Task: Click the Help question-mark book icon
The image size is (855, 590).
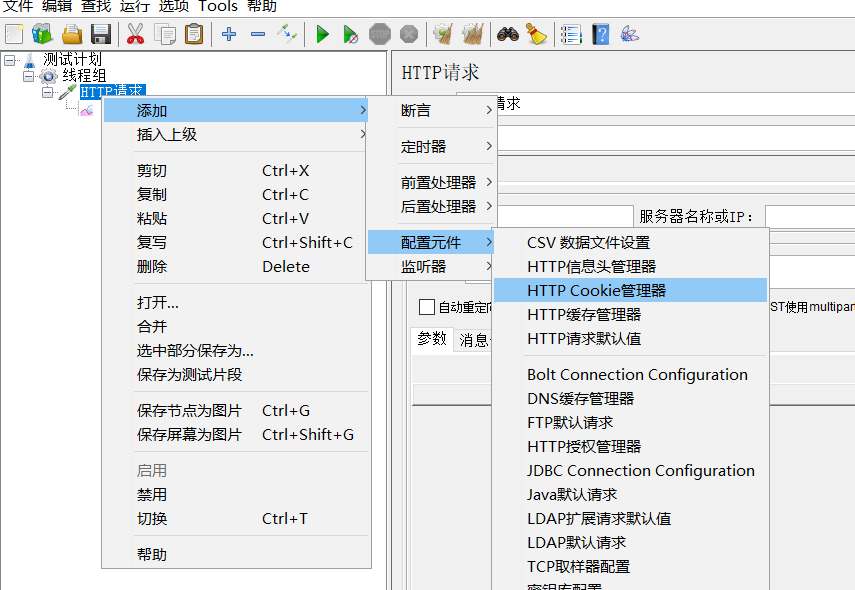Action: pos(600,35)
